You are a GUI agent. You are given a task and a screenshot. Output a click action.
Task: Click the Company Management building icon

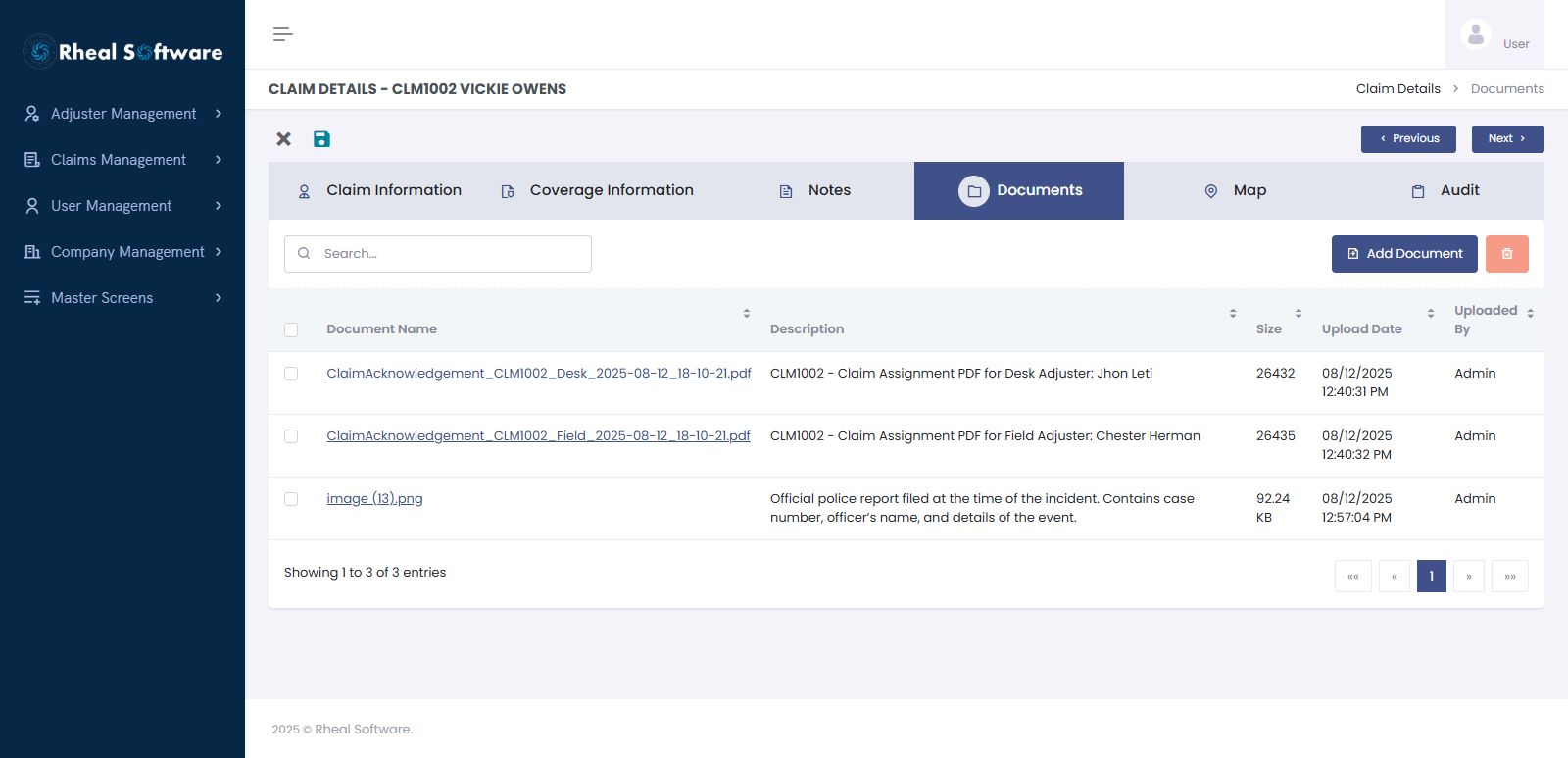click(x=32, y=252)
